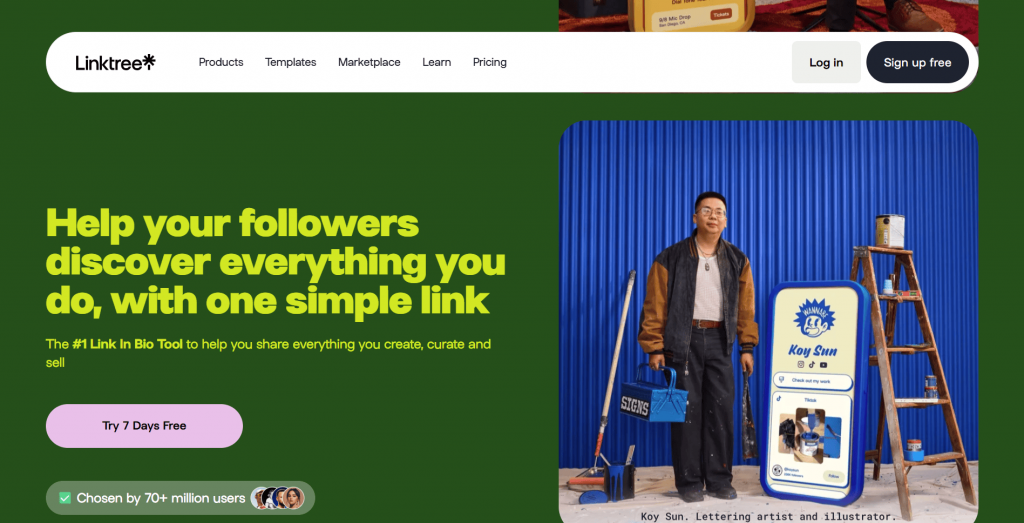Screen dimensions: 1024x523
Task: Go to the Pricing page
Action: click(x=490, y=62)
